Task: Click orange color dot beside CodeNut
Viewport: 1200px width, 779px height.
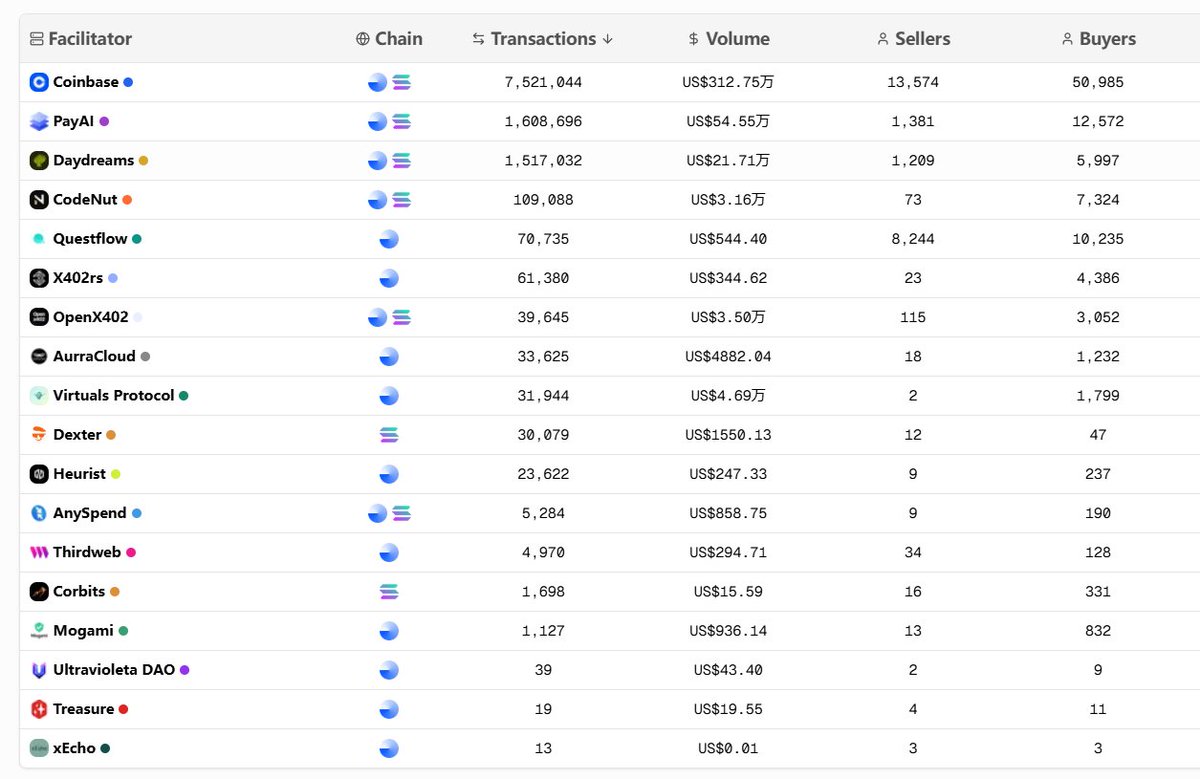Action: [x=127, y=200]
